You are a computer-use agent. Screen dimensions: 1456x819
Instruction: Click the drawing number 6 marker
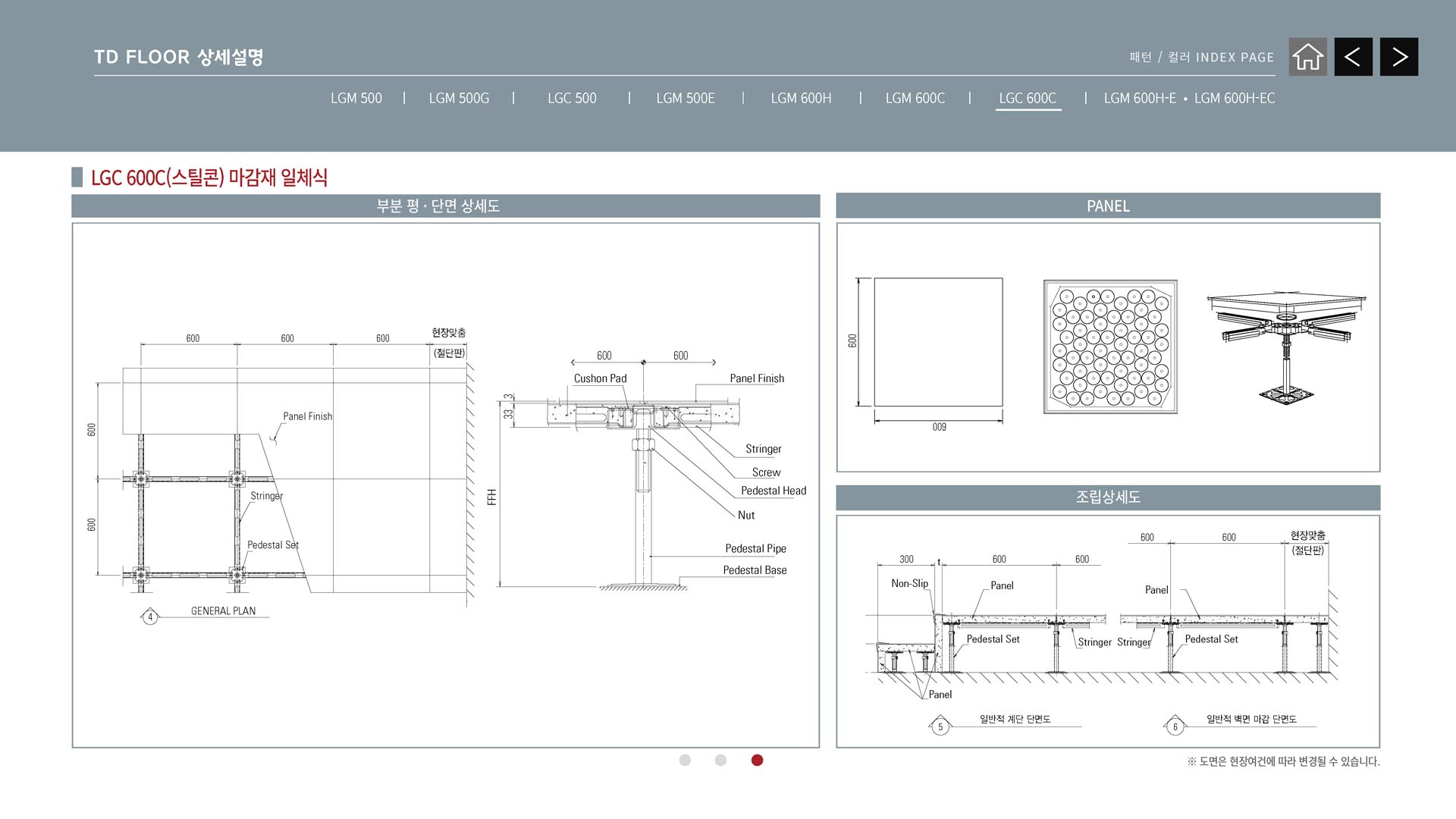point(1175,726)
